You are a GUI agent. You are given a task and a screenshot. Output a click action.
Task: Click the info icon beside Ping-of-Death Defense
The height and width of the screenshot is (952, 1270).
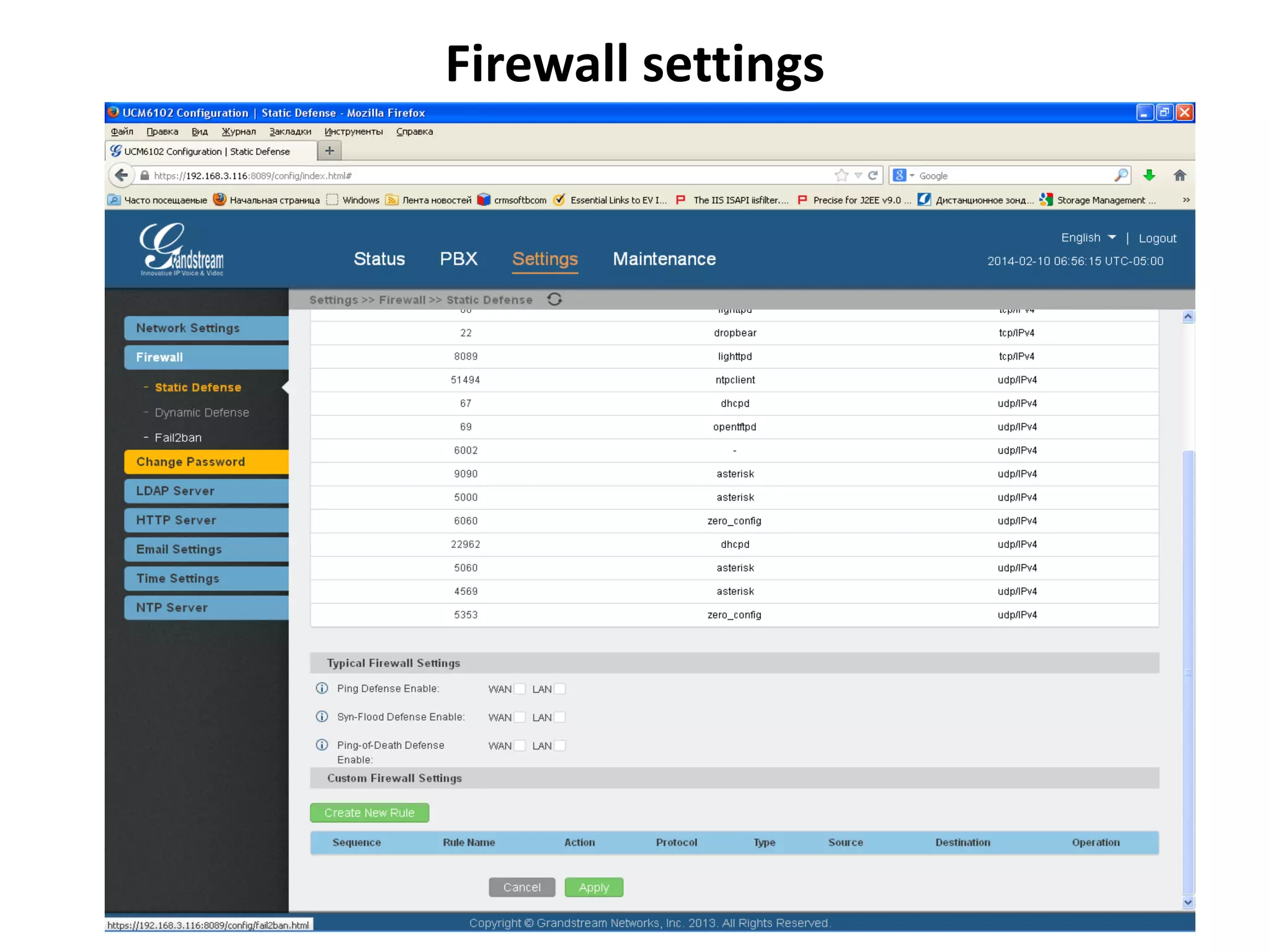pos(322,745)
